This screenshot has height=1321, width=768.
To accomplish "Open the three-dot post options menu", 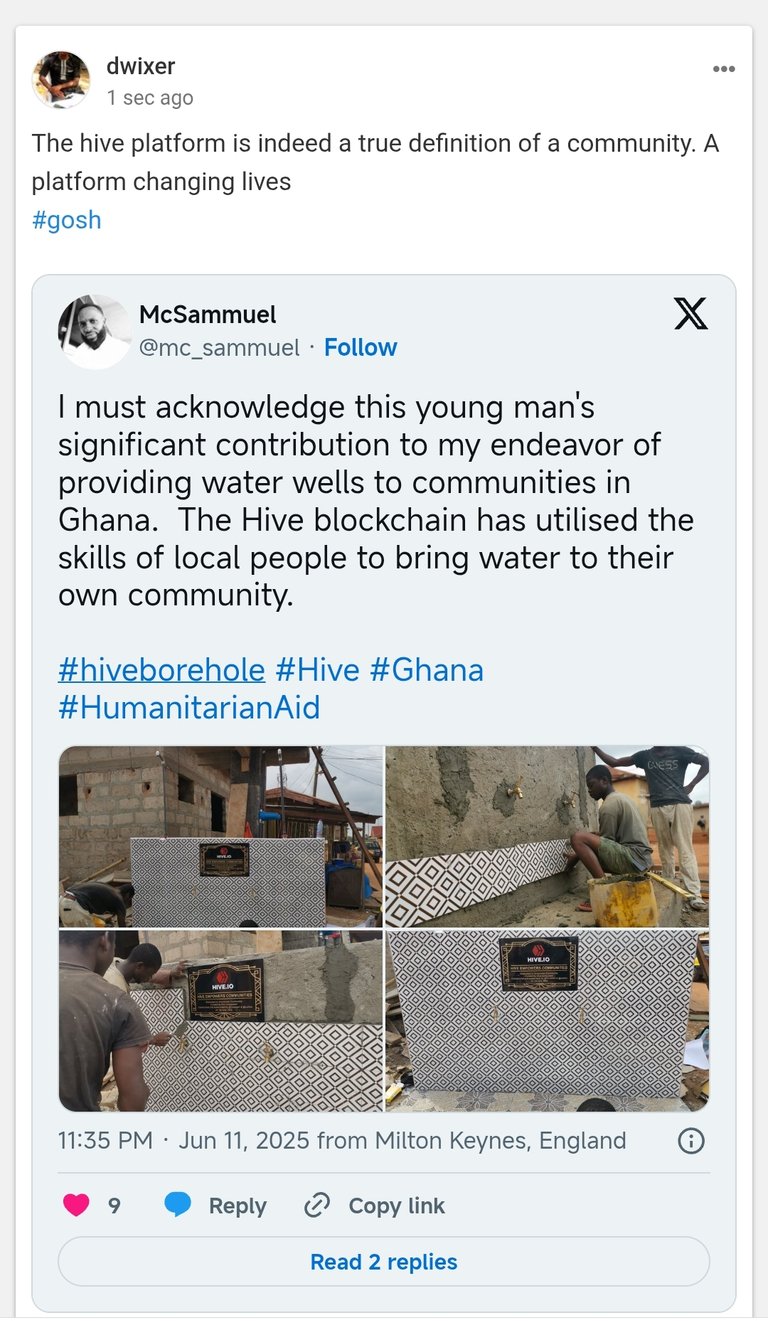I will [x=723, y=69].
